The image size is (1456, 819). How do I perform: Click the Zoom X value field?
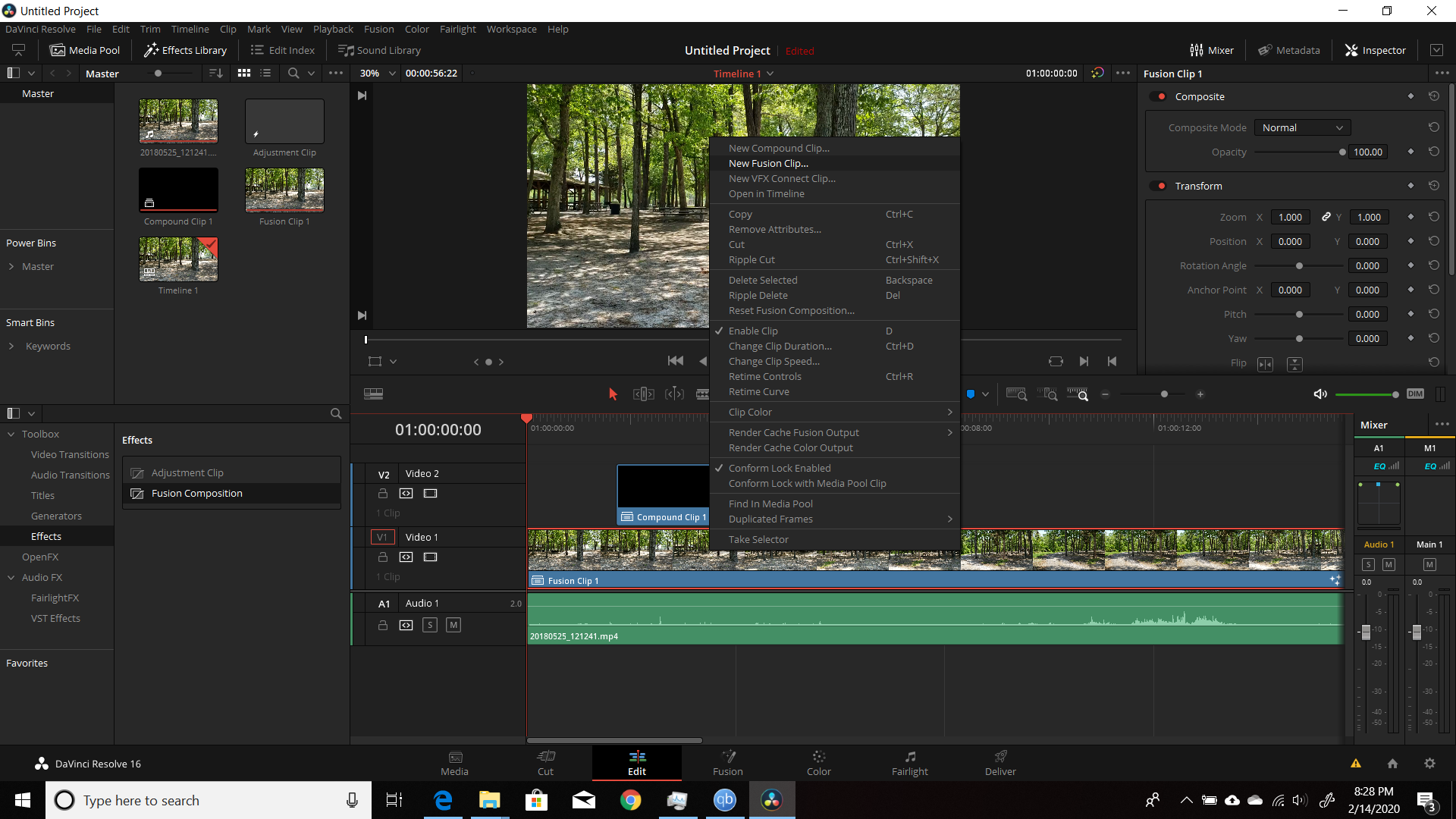point(1291,217)
